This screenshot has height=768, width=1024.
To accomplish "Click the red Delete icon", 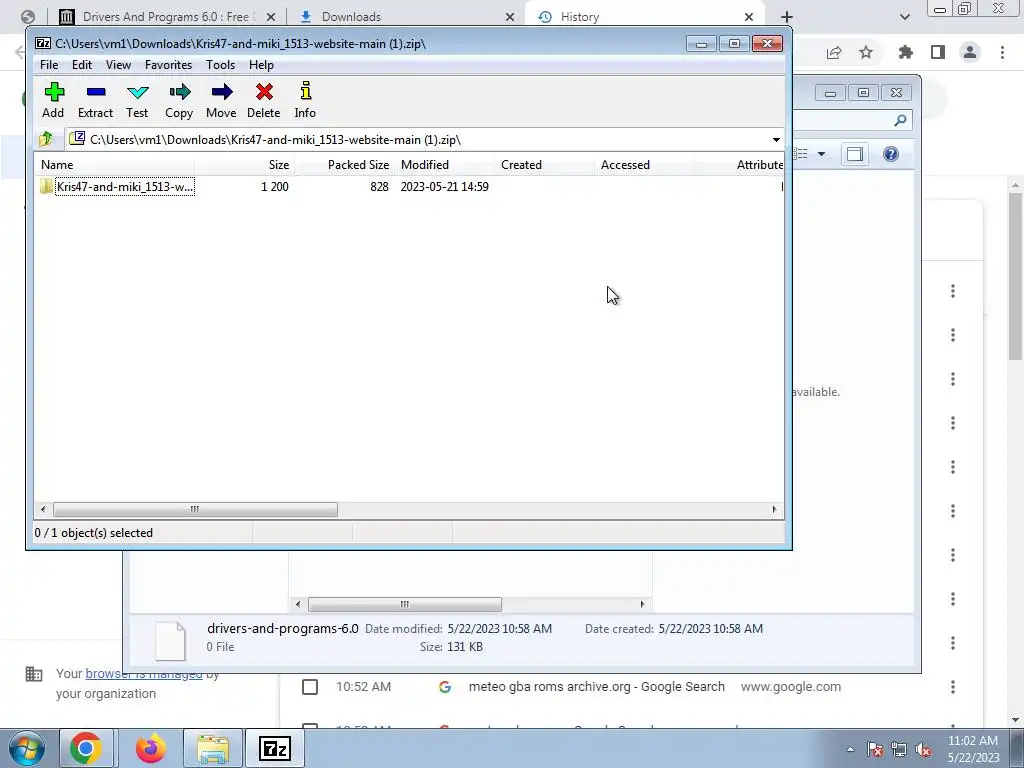I will (264, 100).
